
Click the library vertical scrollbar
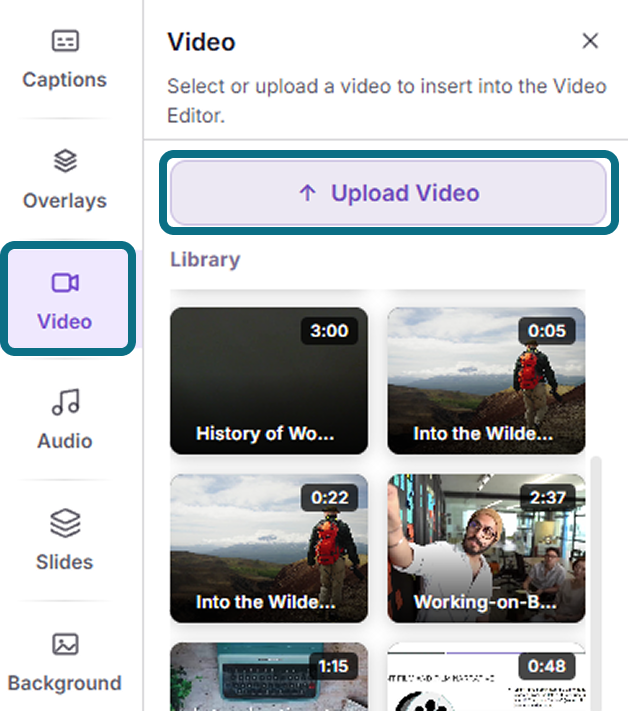click(x=596, y=584)
